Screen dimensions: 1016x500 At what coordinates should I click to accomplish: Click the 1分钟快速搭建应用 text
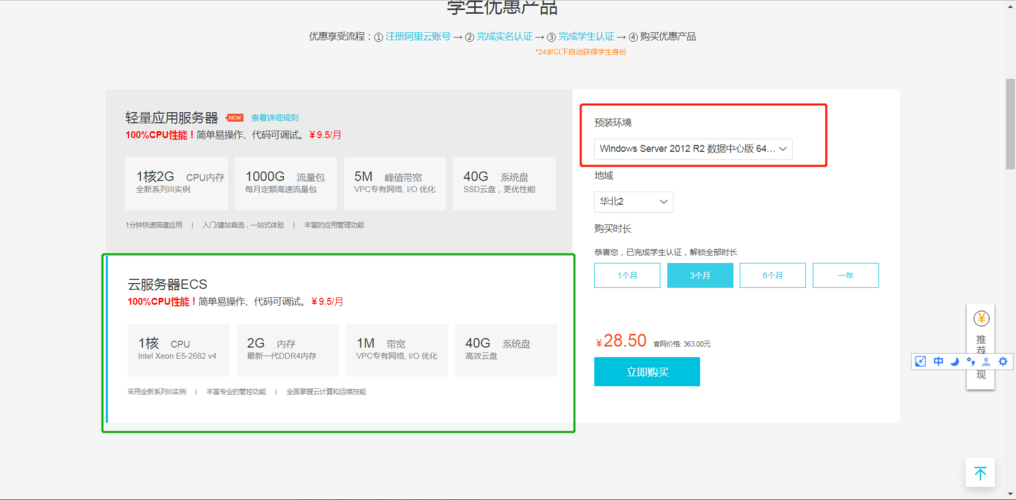(x=154, y=225)
